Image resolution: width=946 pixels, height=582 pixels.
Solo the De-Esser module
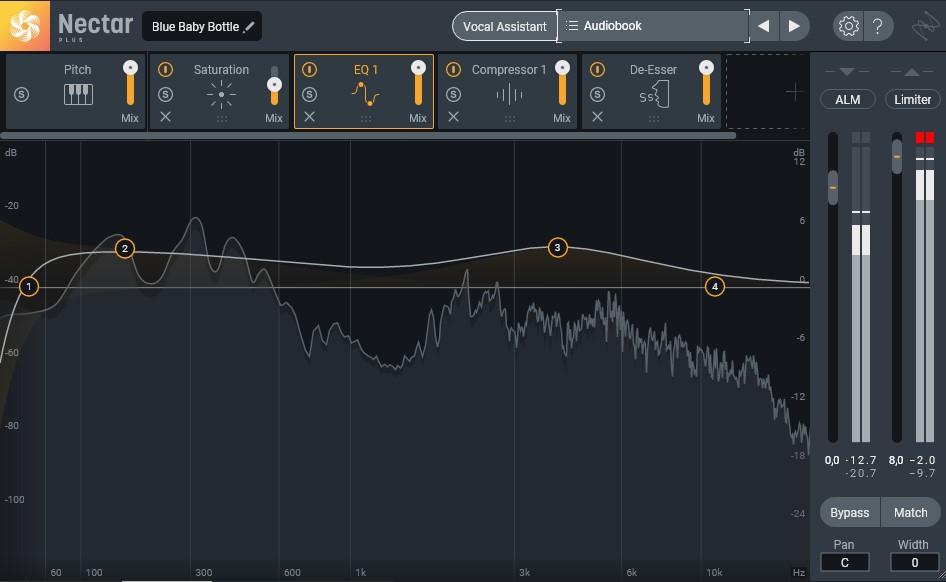point(597,95)
